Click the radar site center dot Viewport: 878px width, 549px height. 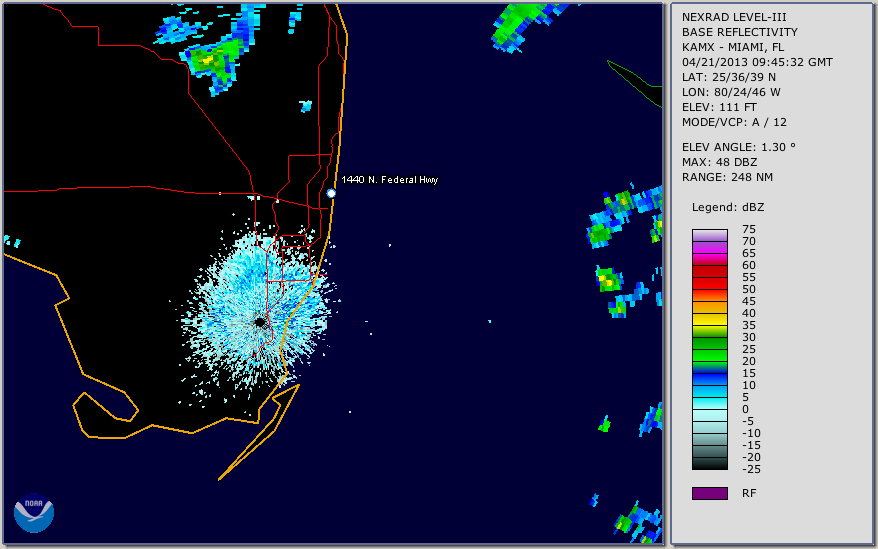259,322
